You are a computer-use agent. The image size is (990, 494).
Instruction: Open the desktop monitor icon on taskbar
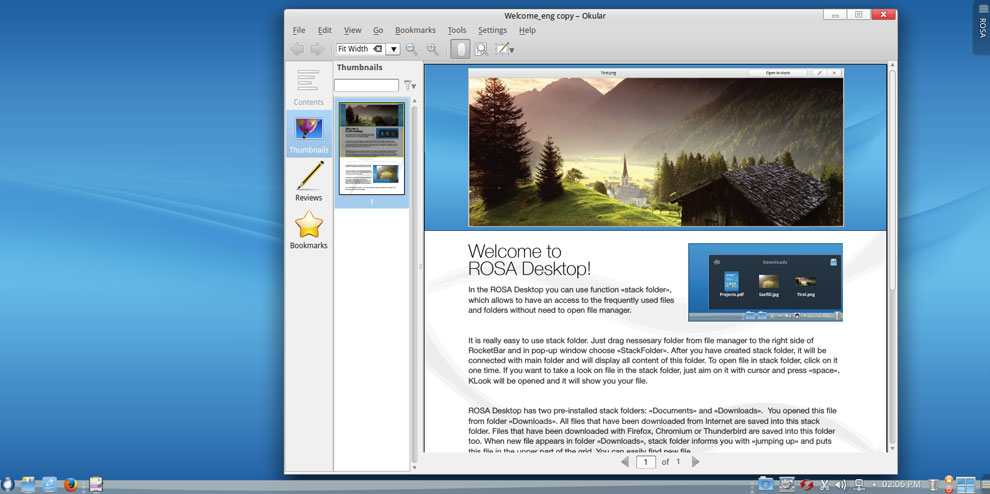pyautogui.click(x=28, y=485)
